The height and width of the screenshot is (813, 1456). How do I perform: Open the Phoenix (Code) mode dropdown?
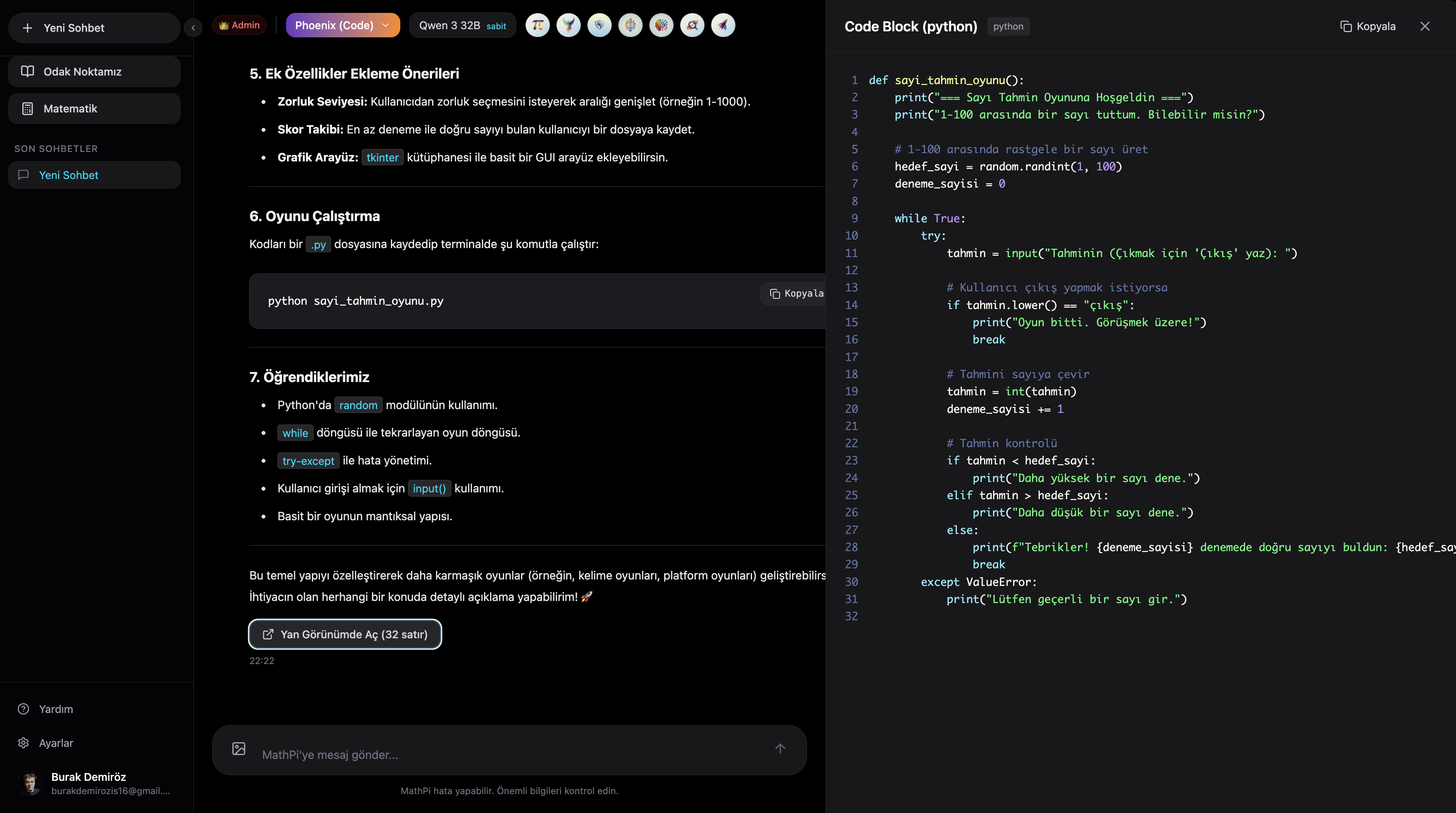[x=342, y=25]
